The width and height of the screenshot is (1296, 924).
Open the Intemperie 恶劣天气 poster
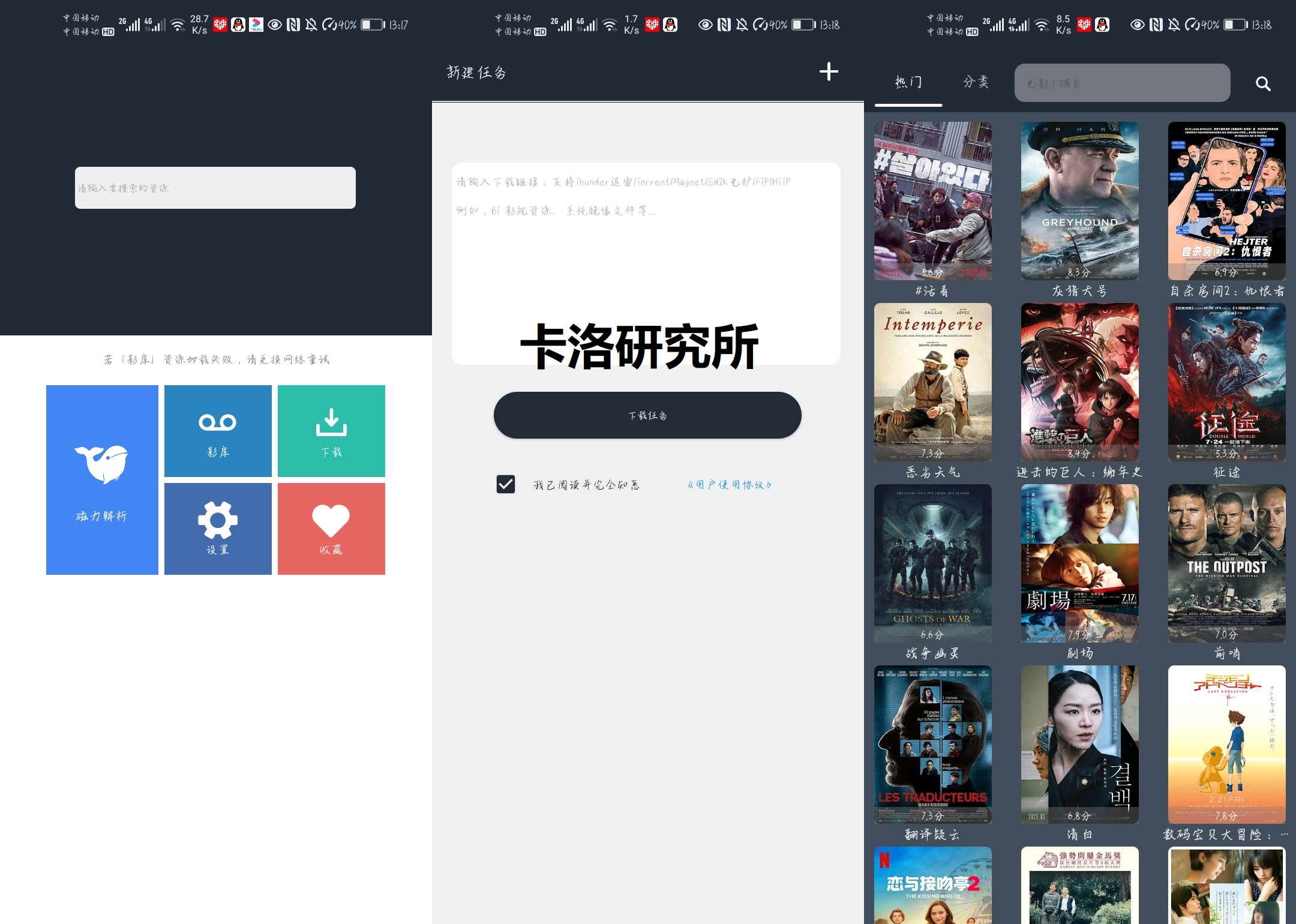point(933,382)
